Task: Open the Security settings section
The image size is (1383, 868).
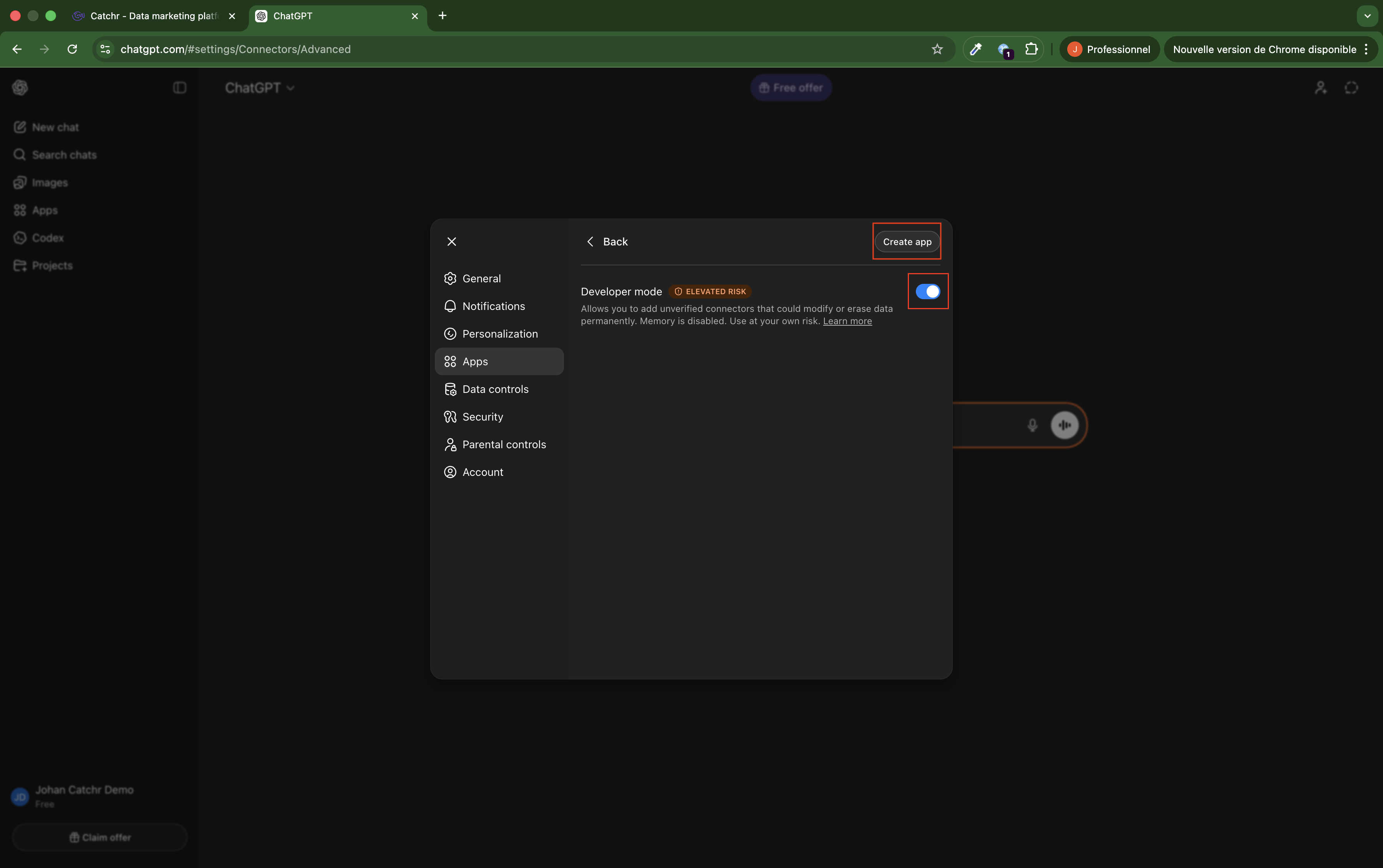Action: tap(482, 417)
